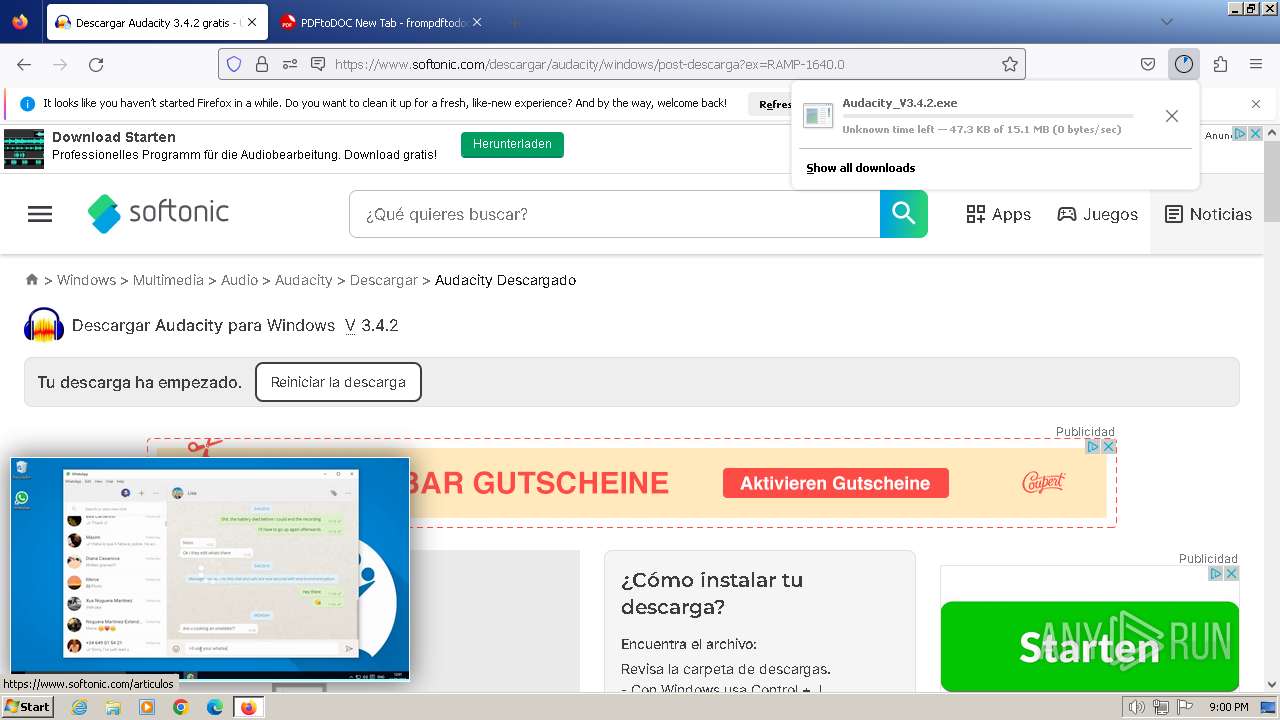Open Microsoft Edge from the taskbar

[215, 707]
